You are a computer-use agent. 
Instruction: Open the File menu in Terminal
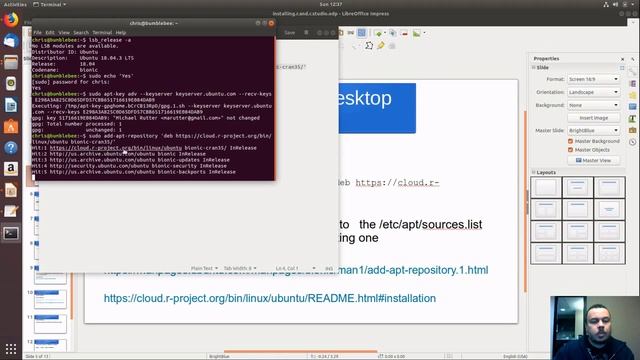tap(38, 32)
